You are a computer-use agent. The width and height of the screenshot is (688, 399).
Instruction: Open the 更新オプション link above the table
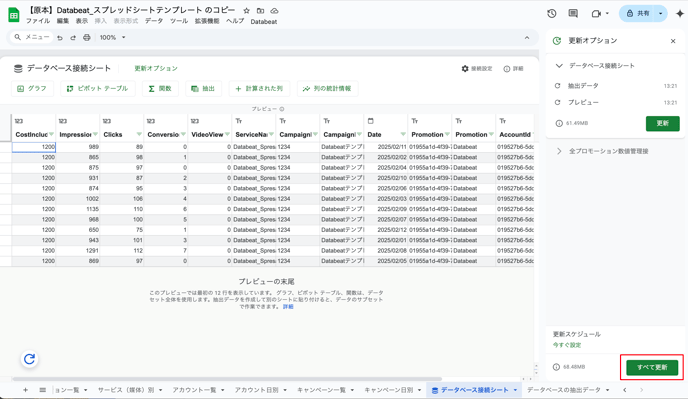coord(156,68)
